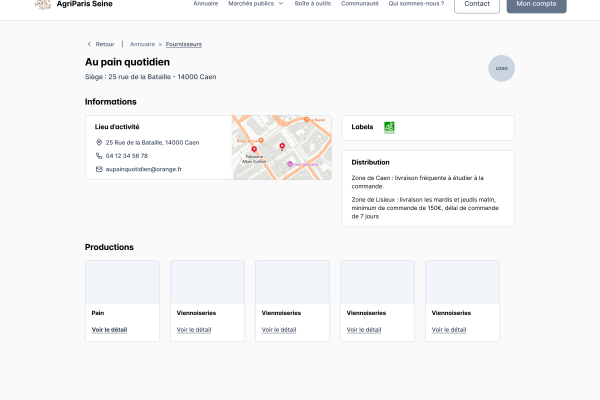The image size is (600, 400).
Task: Go to Boîte à outils
Action: tap(313, 3)
